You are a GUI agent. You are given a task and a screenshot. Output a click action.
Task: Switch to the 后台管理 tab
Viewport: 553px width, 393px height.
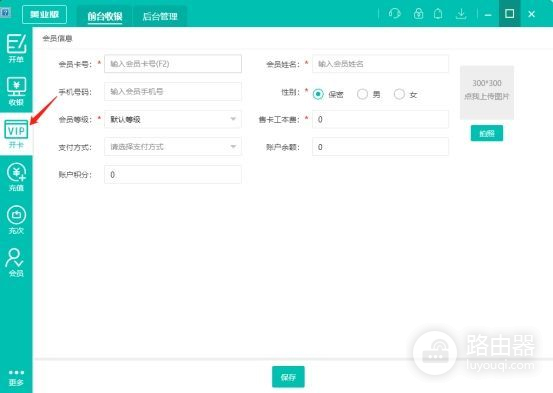coord(160,16)
